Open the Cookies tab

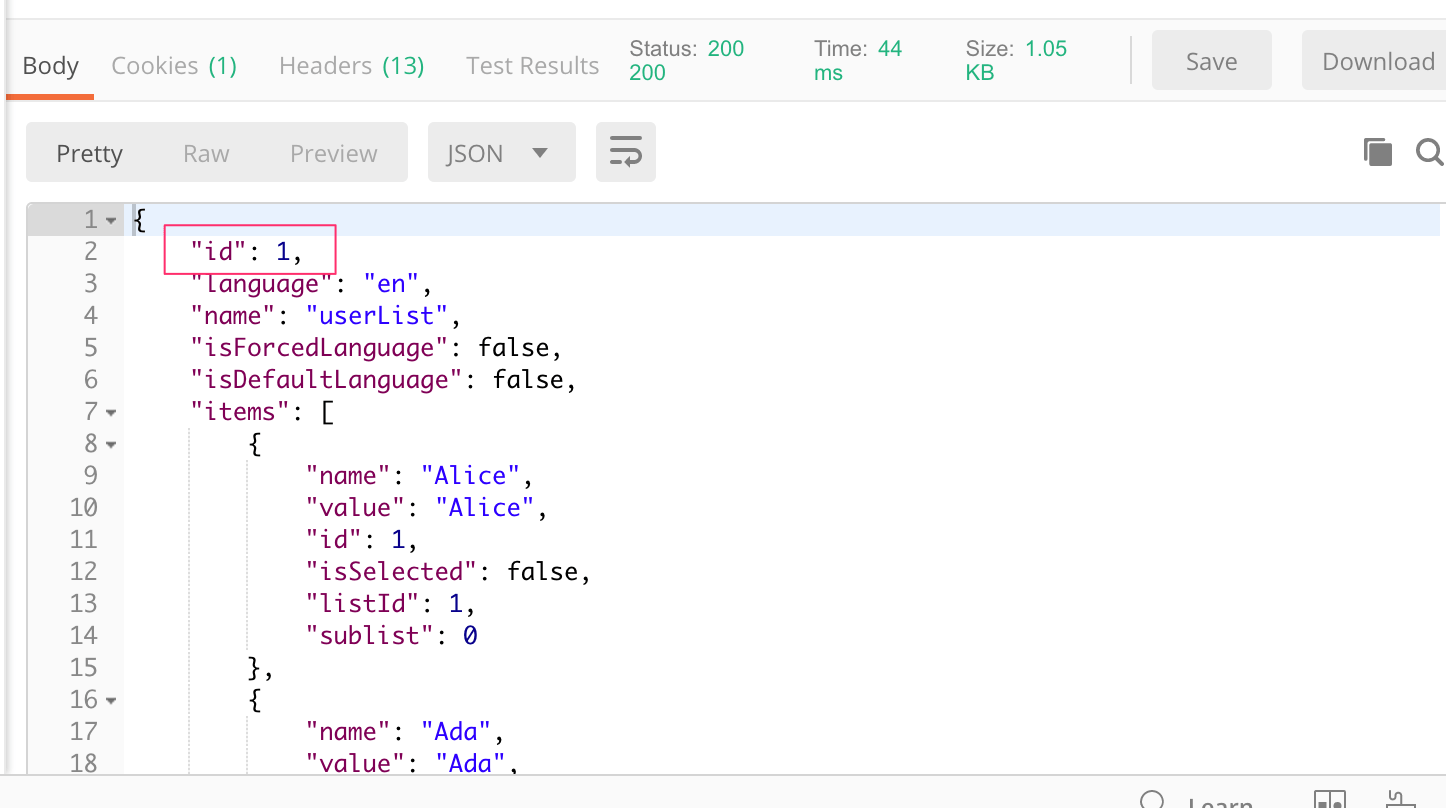174,66
